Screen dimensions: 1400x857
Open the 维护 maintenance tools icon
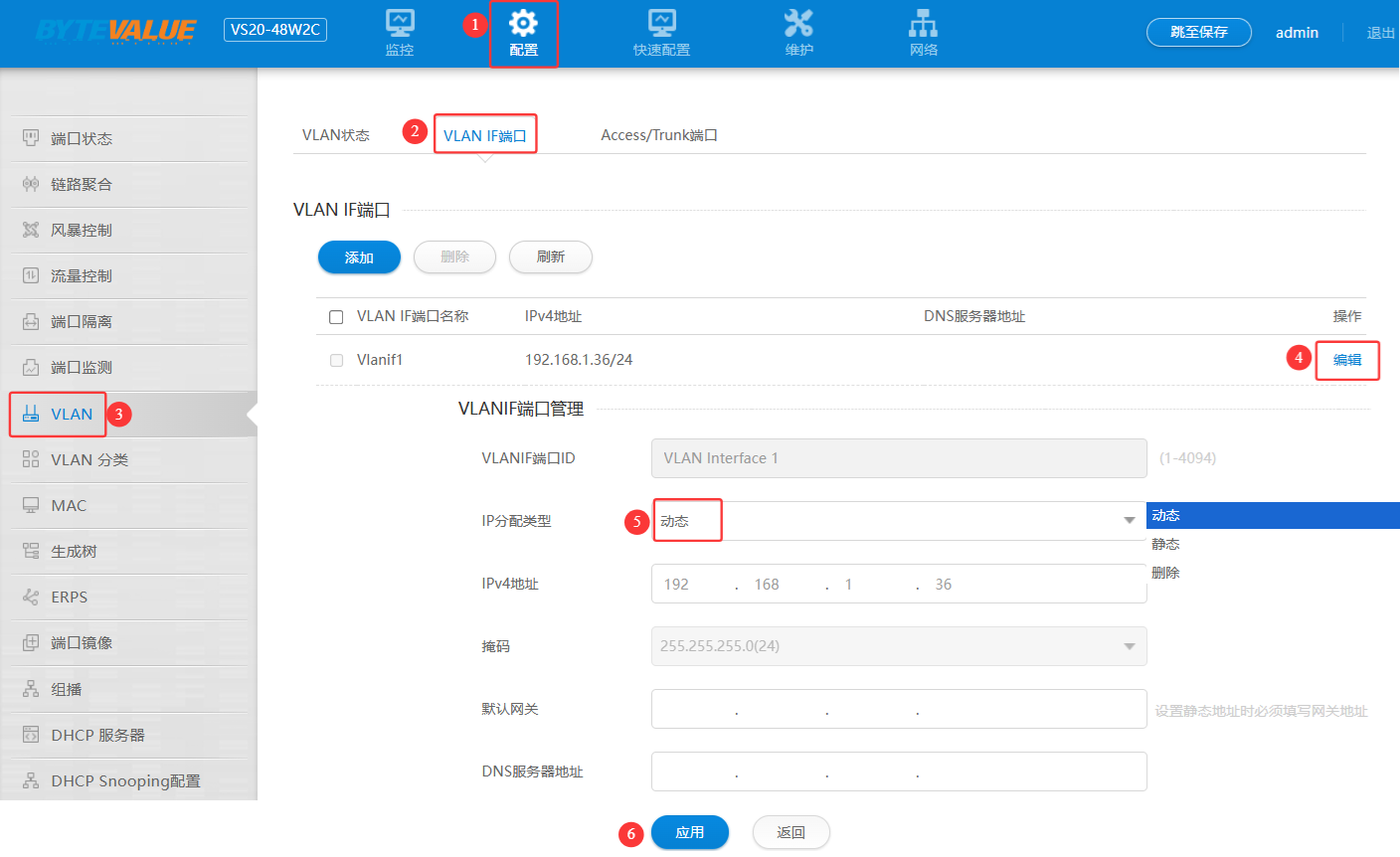pyautogui.click(x=798, y=24)
